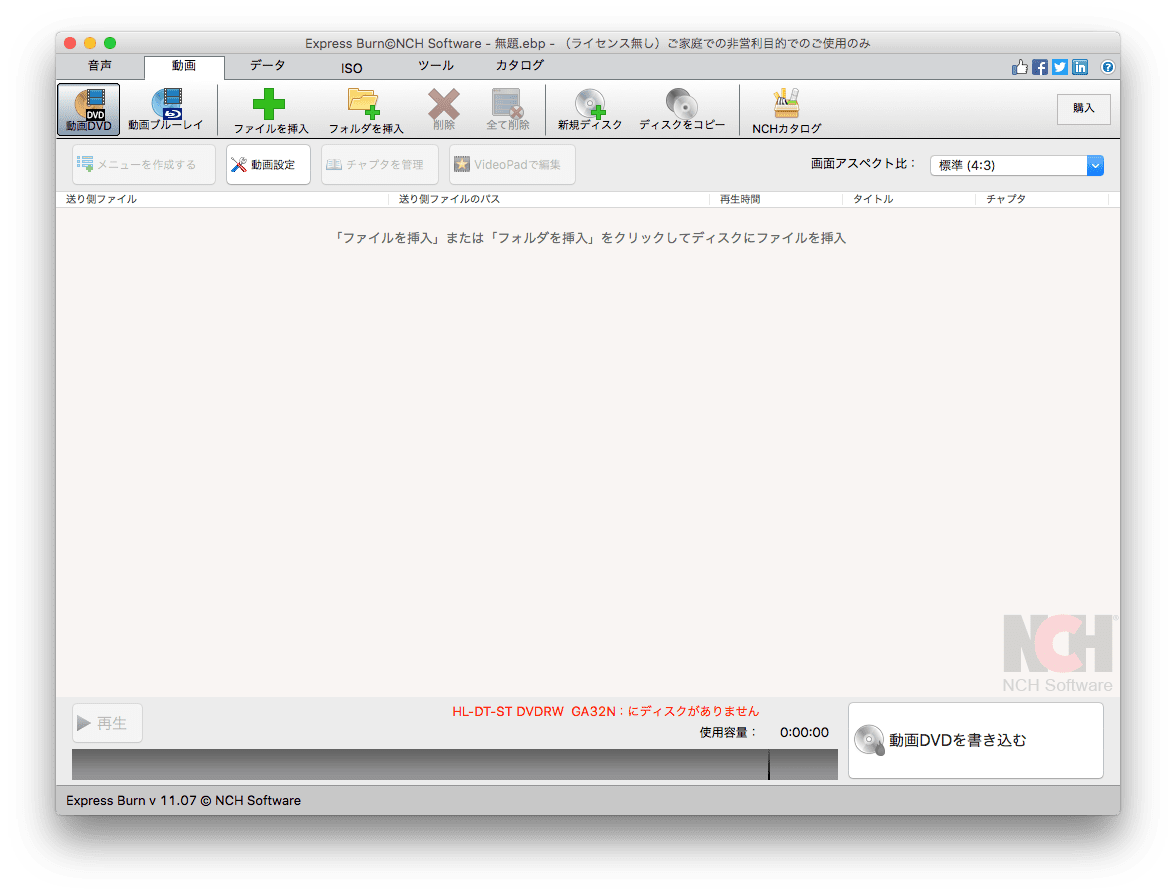The width and height of the screenshot is (1176, 895).
Task: Click the red X 削除 icon
Action: point(444,110)
